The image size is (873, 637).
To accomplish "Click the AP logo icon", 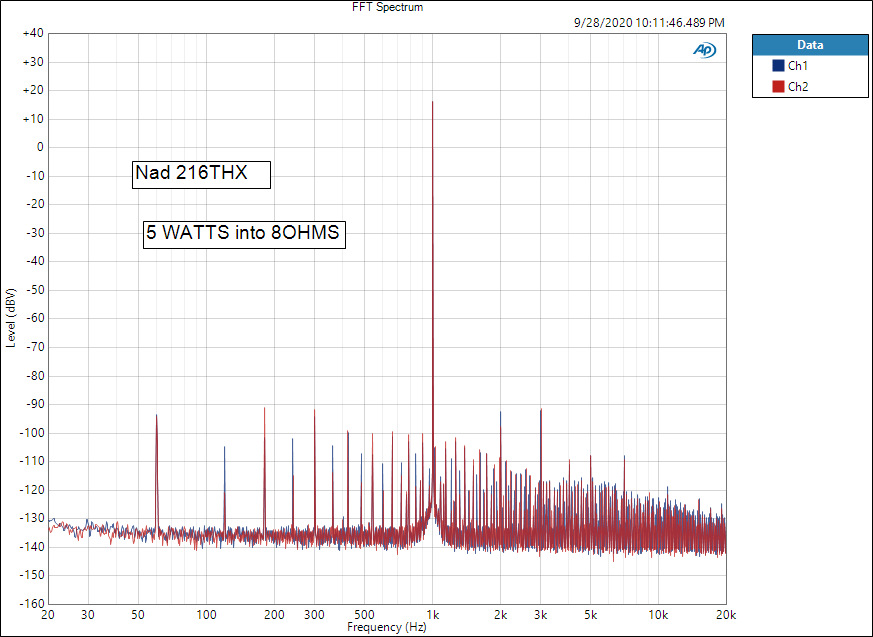I will coord(704,50).
